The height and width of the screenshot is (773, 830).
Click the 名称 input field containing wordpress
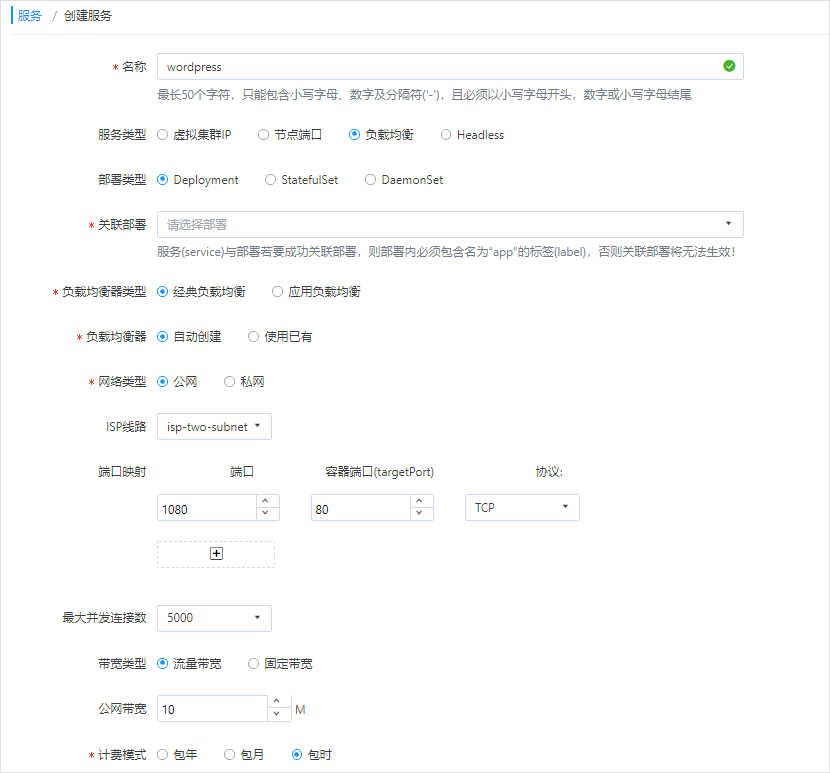(450, 67)
